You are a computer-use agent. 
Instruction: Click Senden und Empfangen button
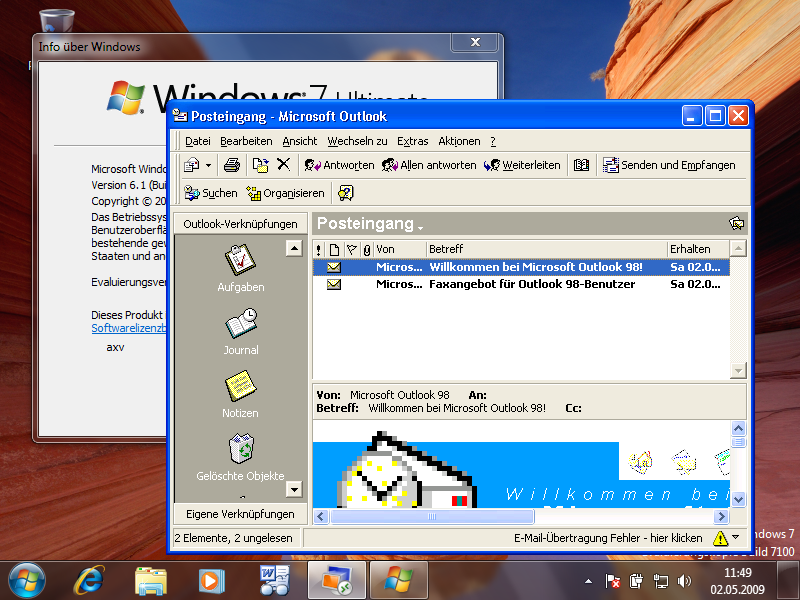click(x=668, y=165)
